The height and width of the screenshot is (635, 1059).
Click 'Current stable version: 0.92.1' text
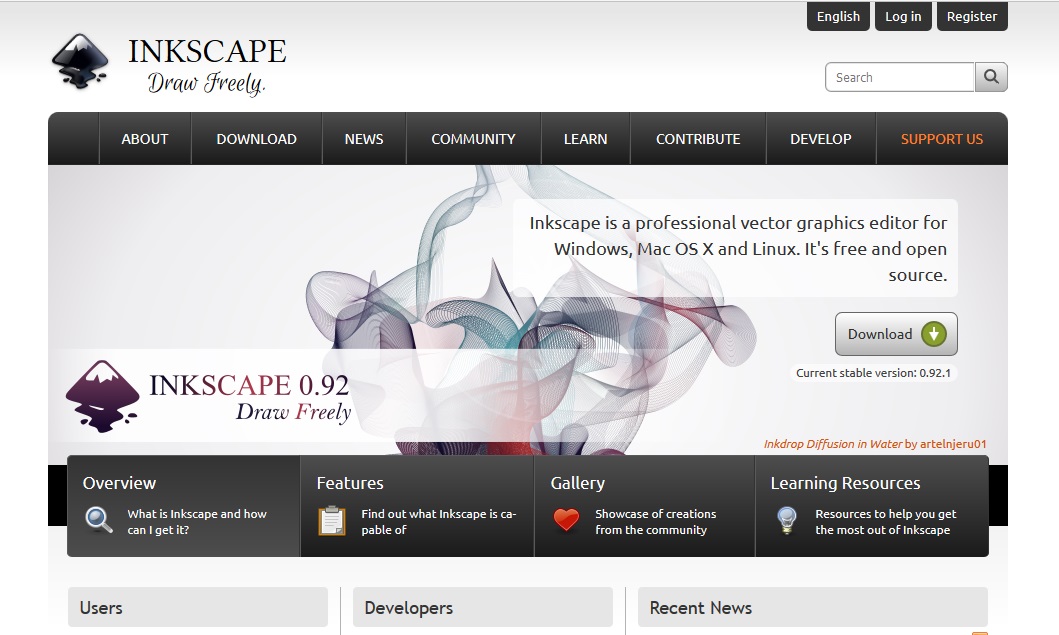pyautogui.click(x=873, y=373)
